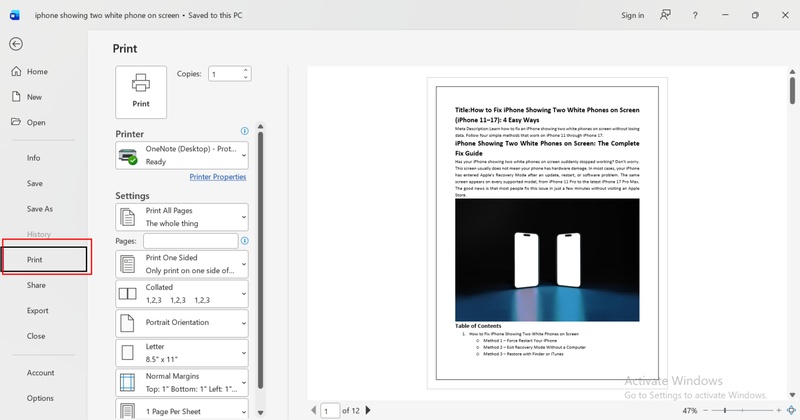Viewport: 800px width, 420px height.
Task: Click Zoom to Page icon at bottom right
Action: 791,410
